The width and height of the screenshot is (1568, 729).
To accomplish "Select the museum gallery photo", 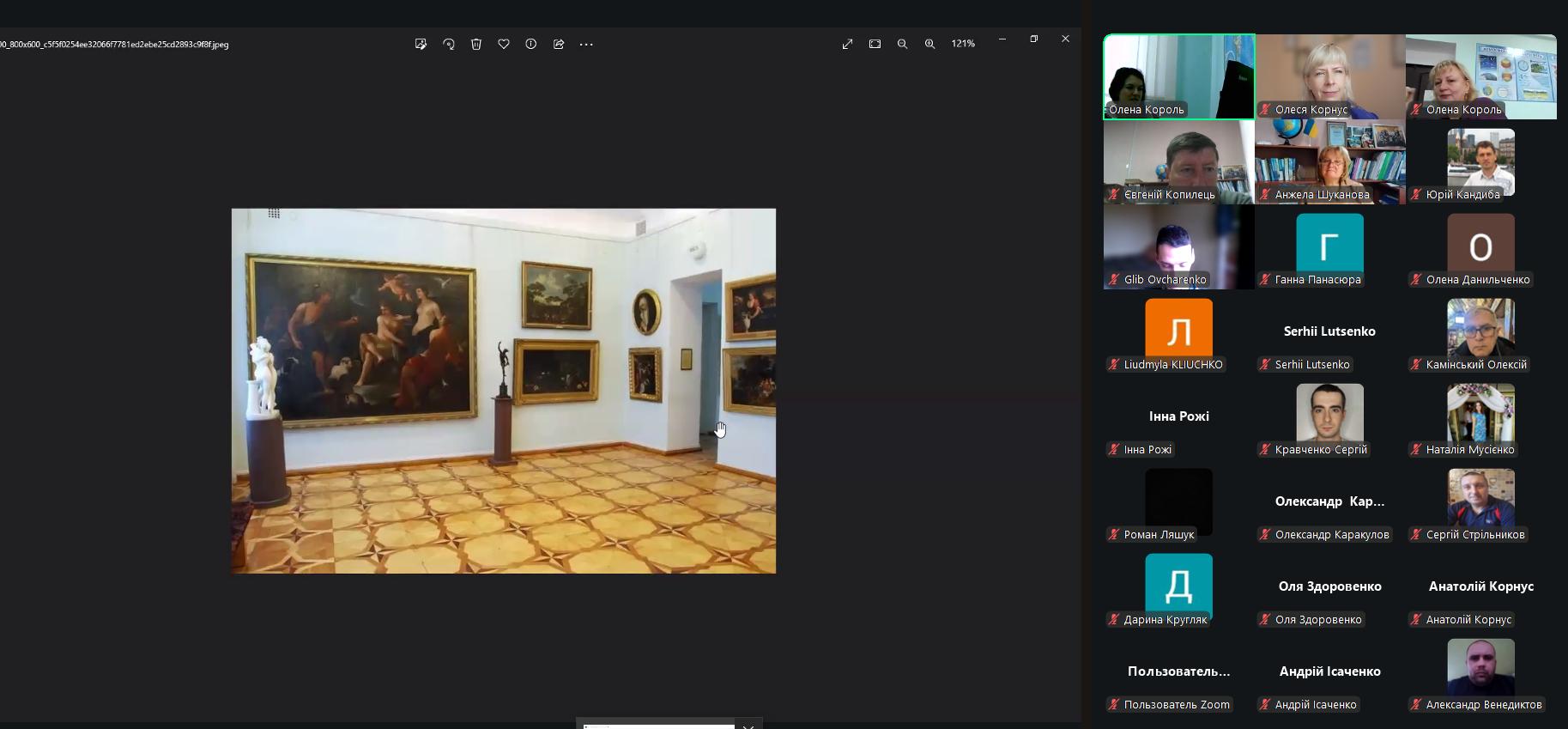I will (503, 391).
